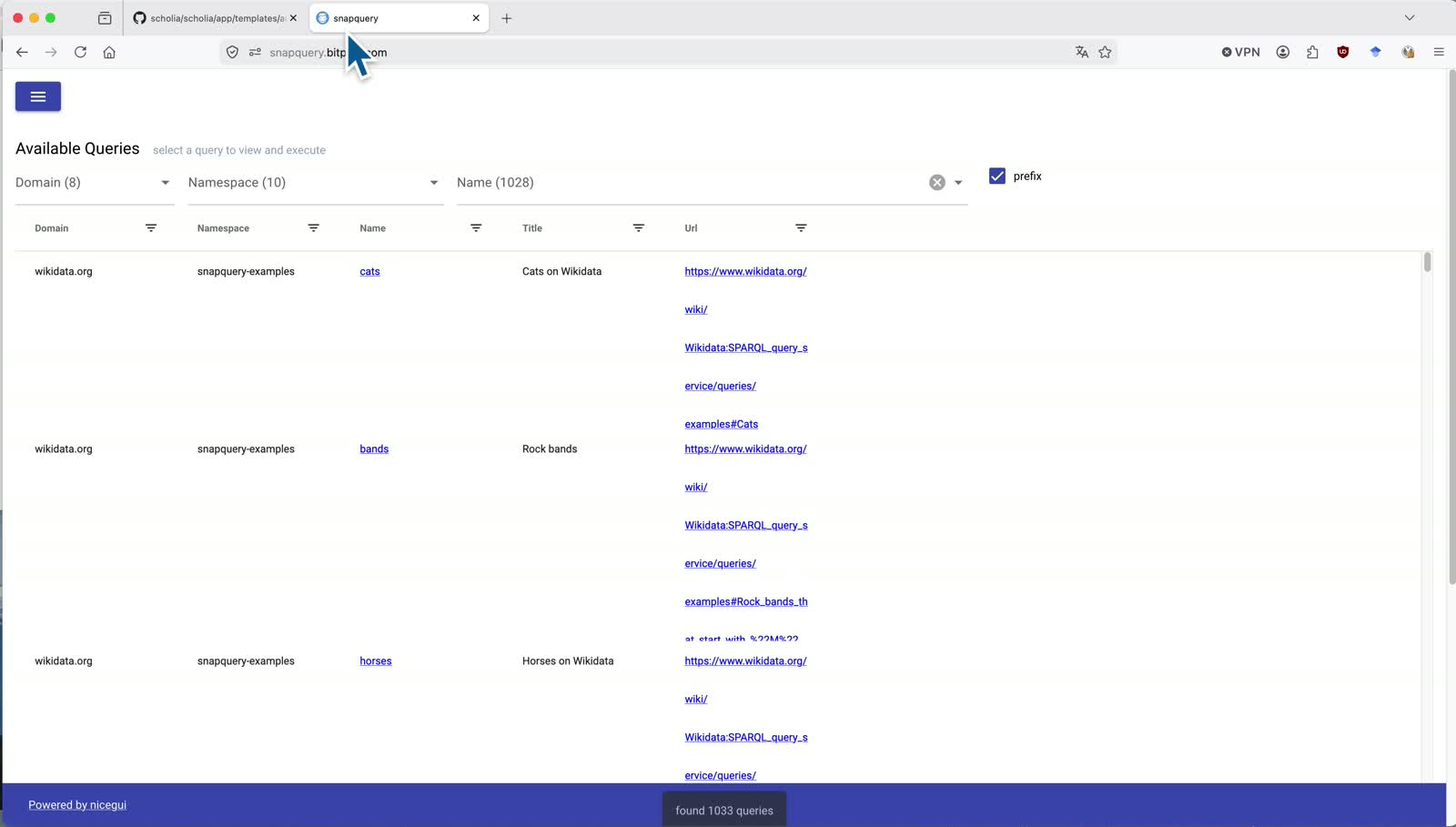Viewport: 1456px width, 827px height.
Task: Click the table's vertical scrollbar thumb
Action: tap(1427, 262)
